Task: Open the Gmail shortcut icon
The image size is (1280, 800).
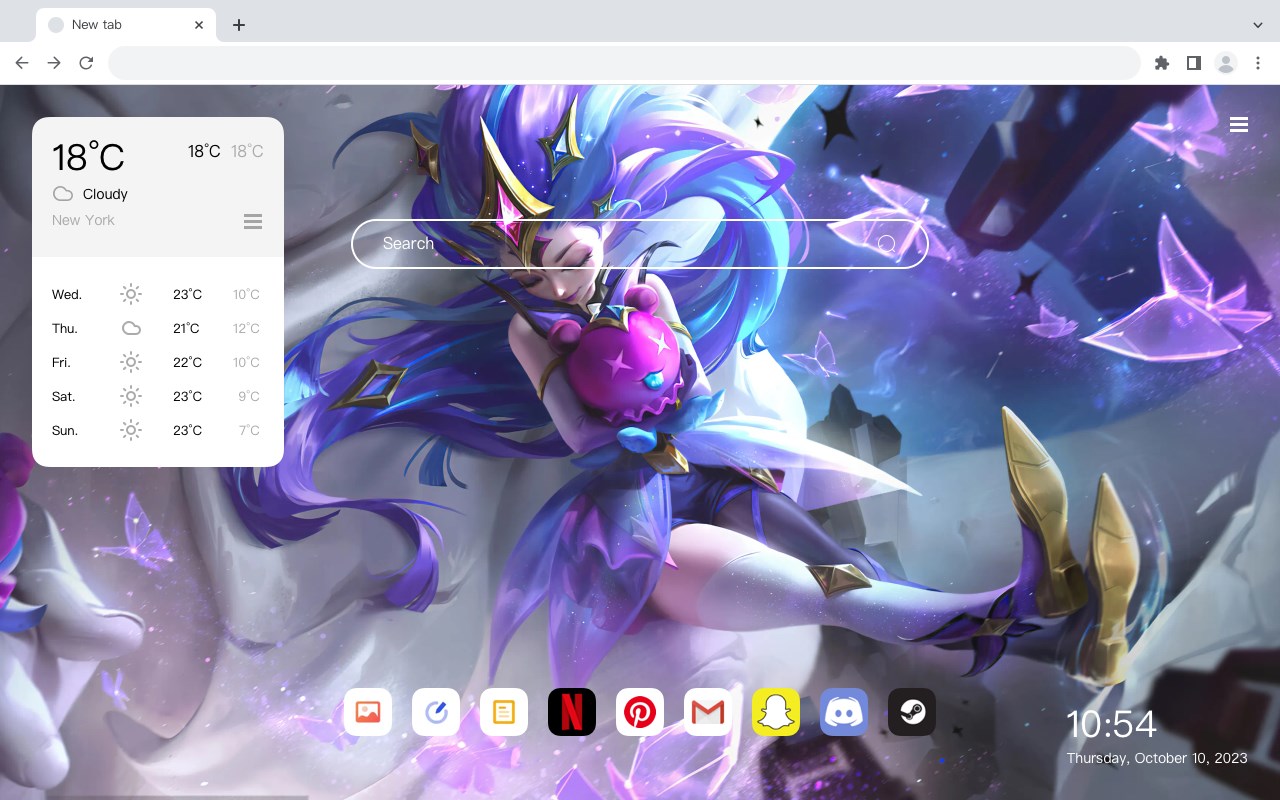Action: [x=708, y=712]
